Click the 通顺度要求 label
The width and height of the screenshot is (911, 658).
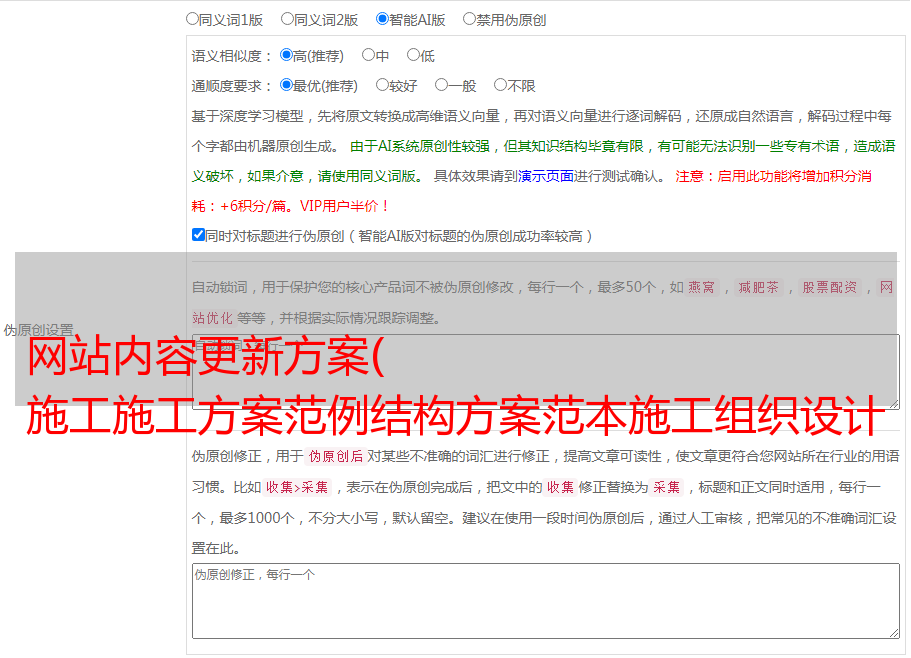click(231, 87)
